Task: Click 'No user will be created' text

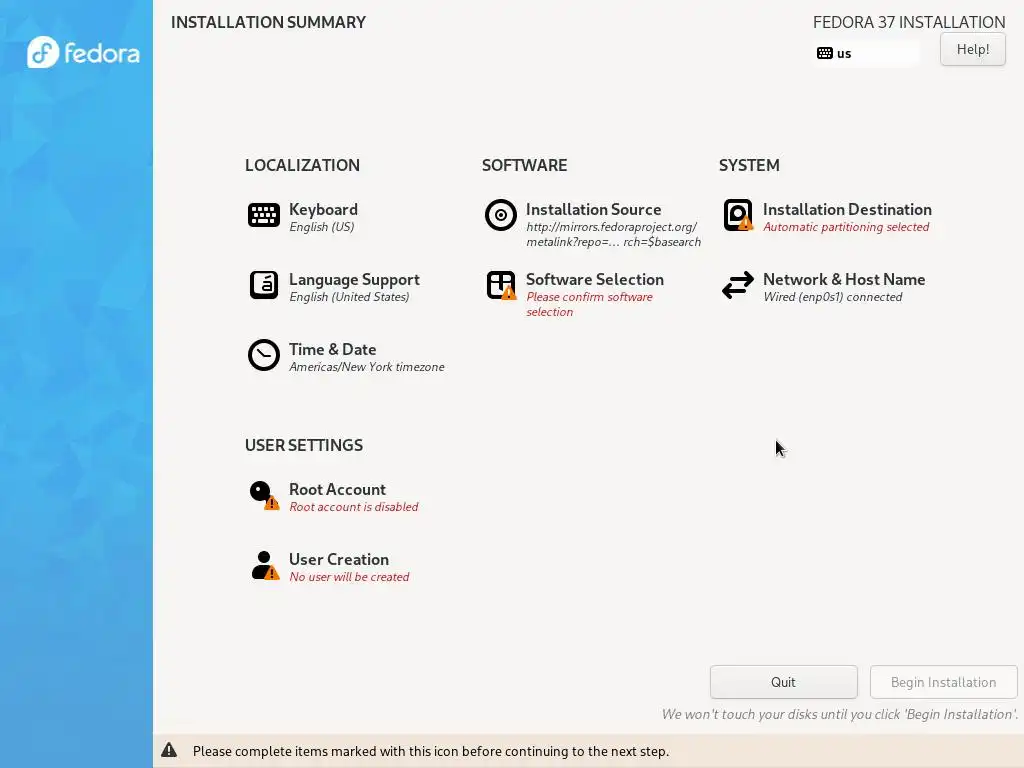Action: (349, 577)
